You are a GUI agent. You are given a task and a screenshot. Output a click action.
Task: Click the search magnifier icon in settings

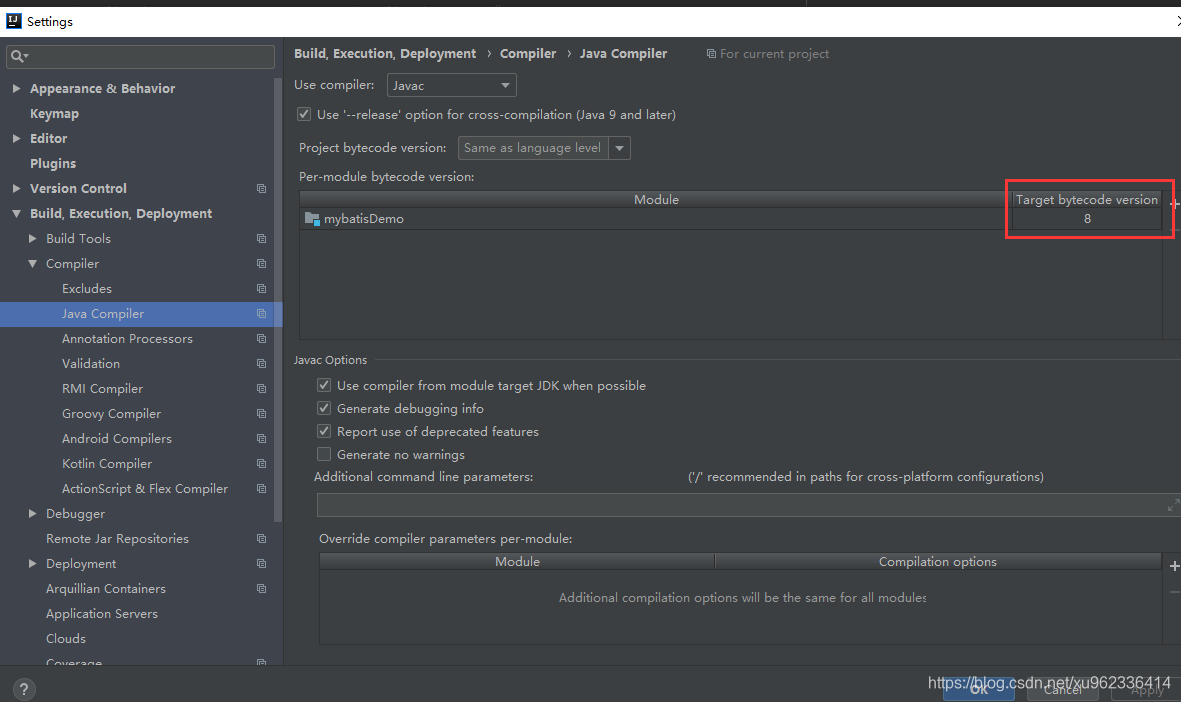coord(18,56)
